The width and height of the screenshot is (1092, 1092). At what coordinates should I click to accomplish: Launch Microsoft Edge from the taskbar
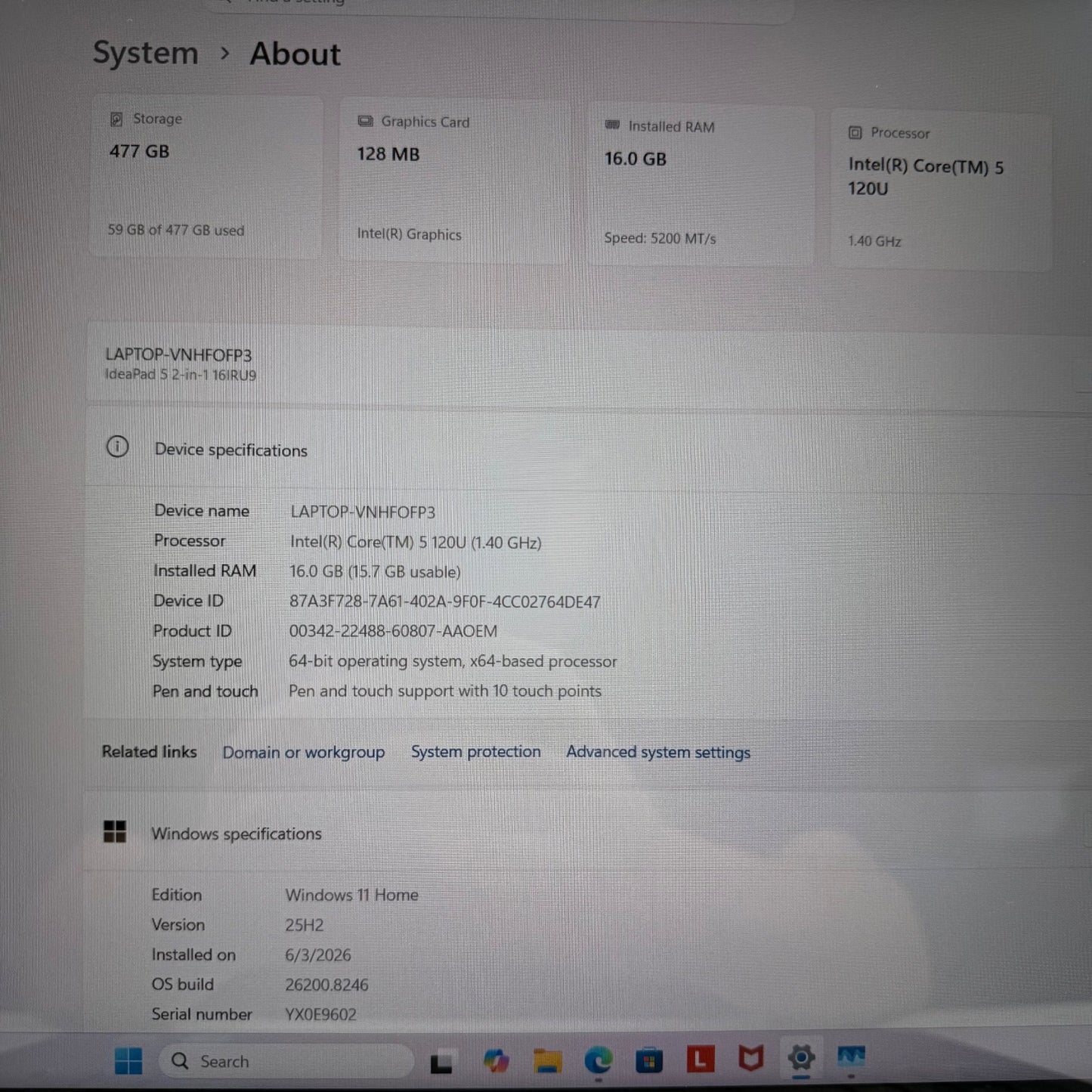click(599, 1061)
